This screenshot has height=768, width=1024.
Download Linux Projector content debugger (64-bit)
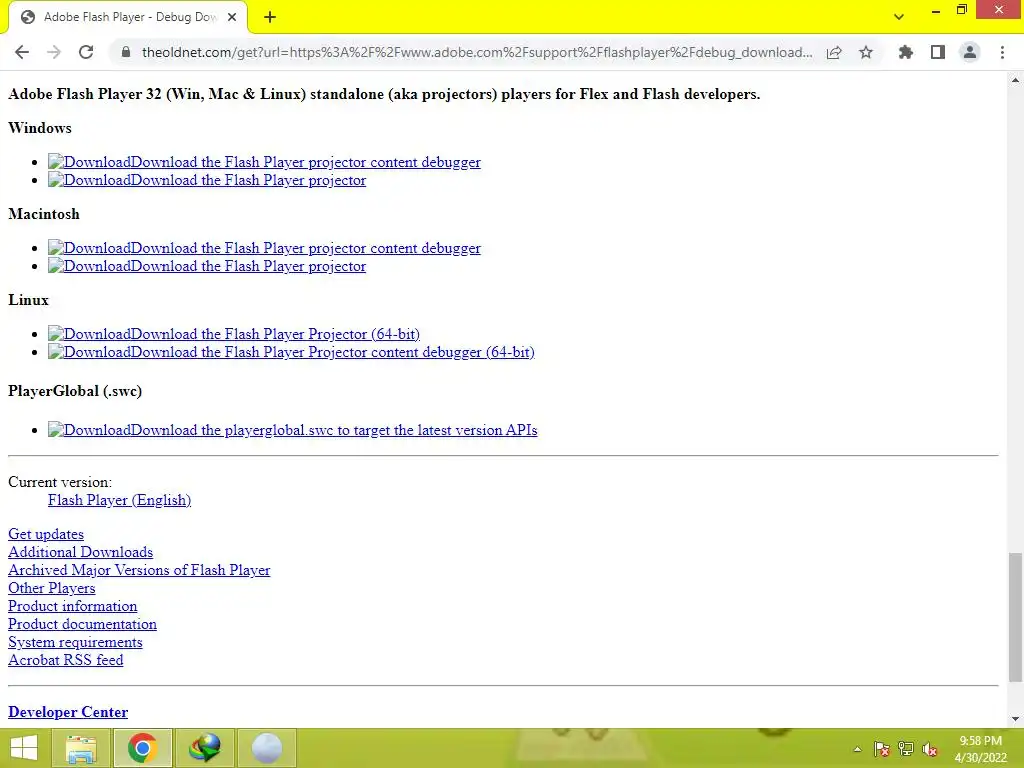291,353
